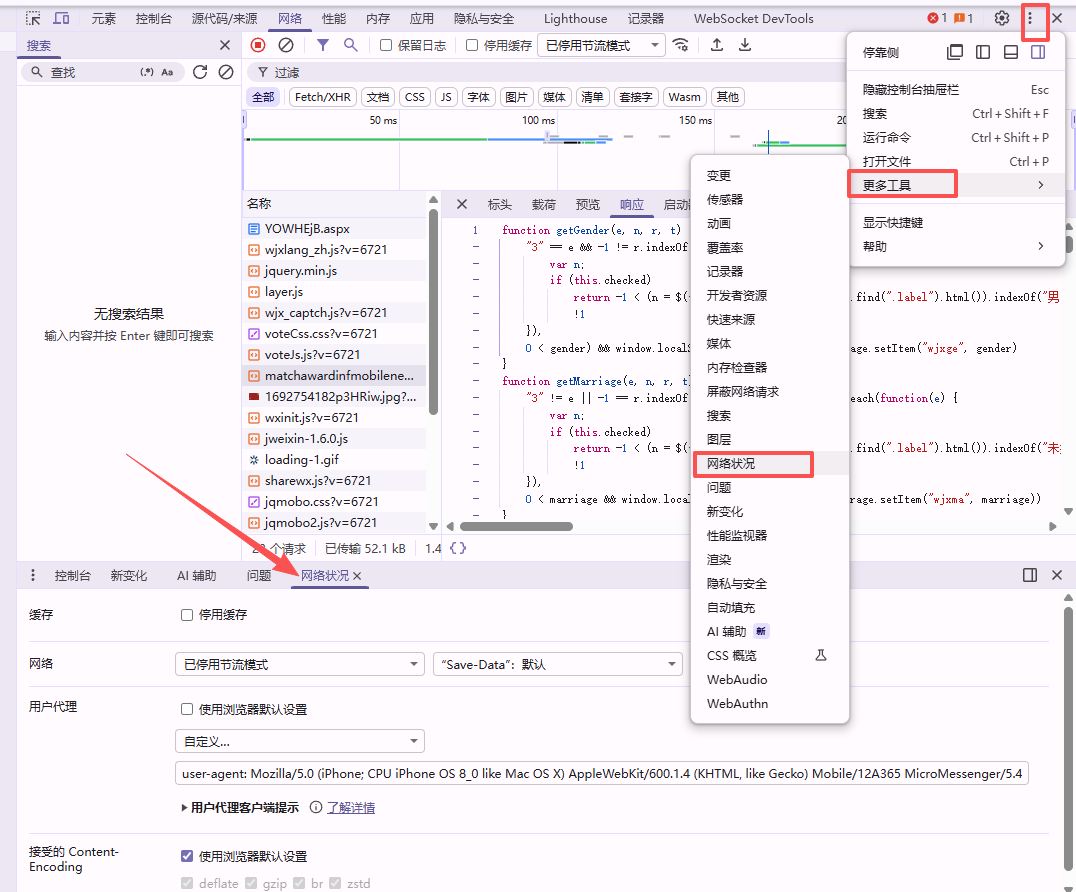Enable the 保留日志 checkbox
The width and height of the screenshot is (1076, 892).
coord(386,45)
